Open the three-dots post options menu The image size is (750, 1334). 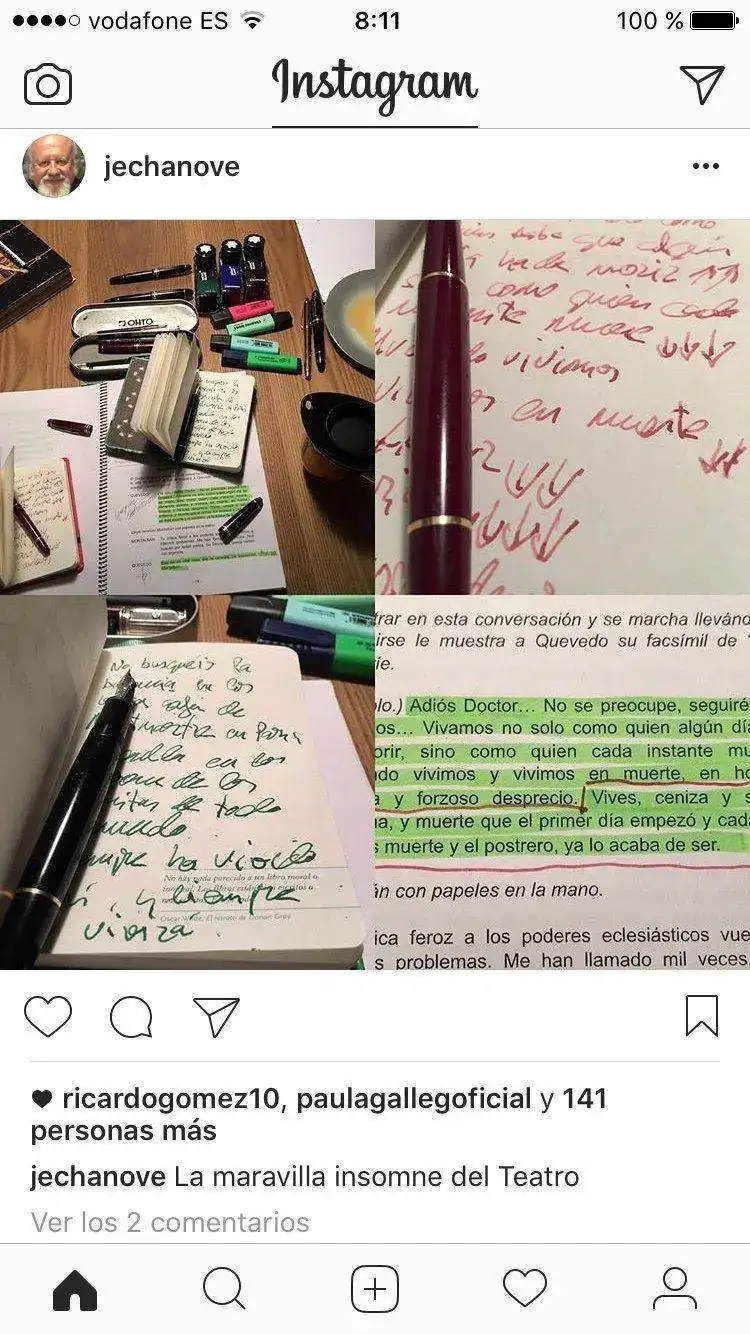point(706,166)
